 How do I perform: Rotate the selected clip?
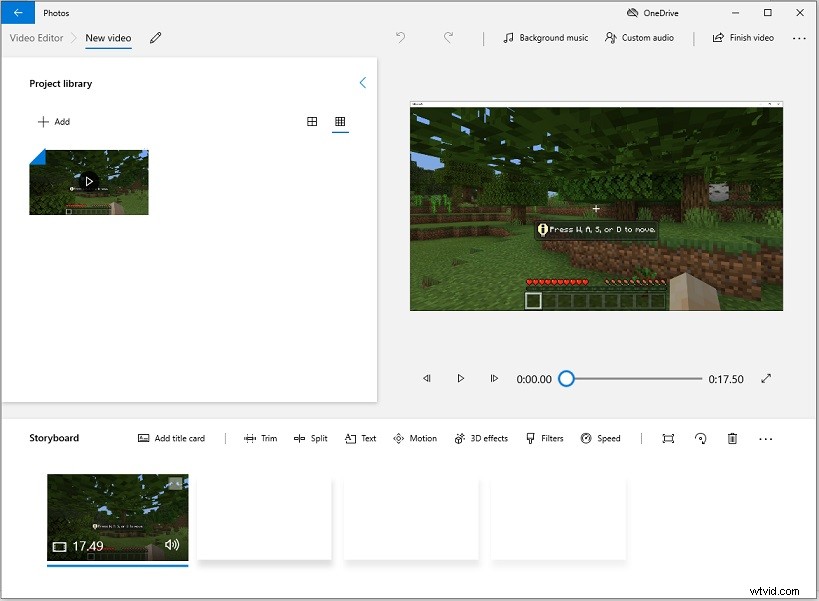coord(700,438)
